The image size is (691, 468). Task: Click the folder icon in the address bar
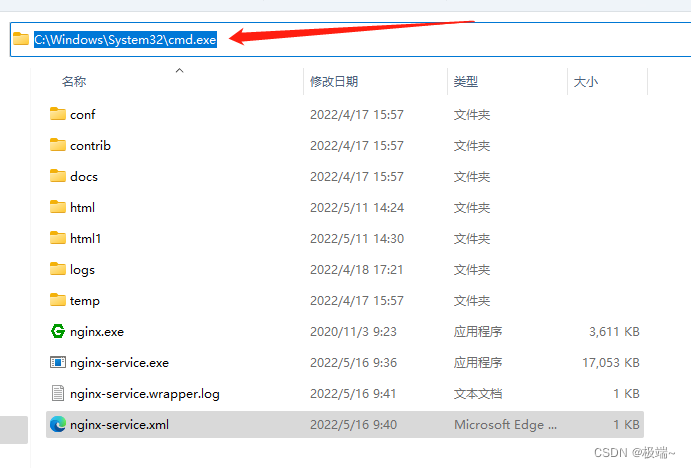click(x=21, y=39)
